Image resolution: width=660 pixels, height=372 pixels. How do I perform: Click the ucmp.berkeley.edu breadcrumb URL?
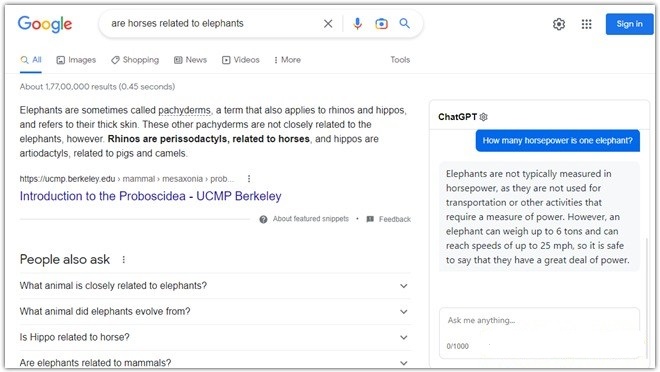tap(126, 179)
